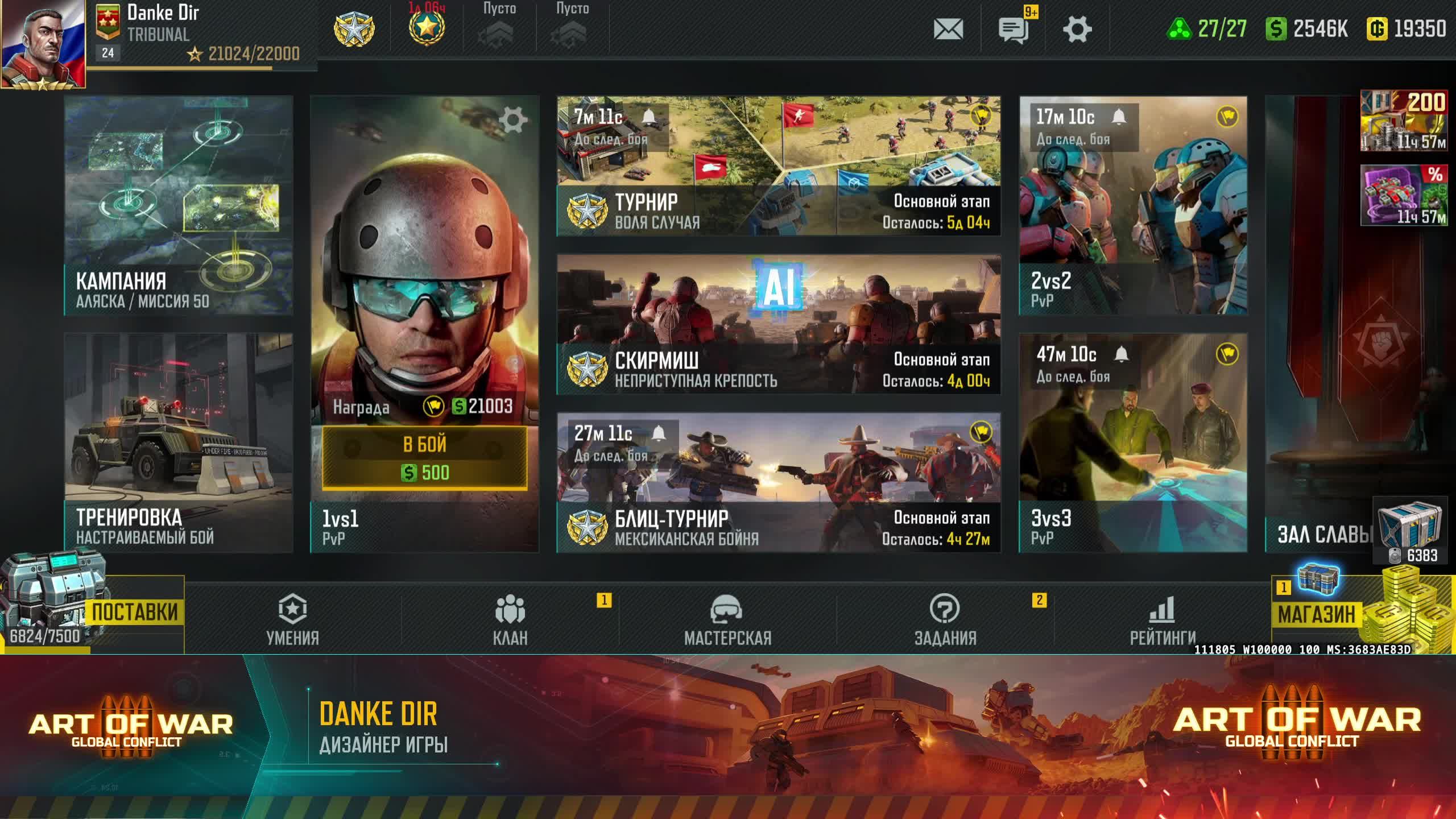
Task: Open the settings gear in top bar
Action: [x=1077, y=29]
